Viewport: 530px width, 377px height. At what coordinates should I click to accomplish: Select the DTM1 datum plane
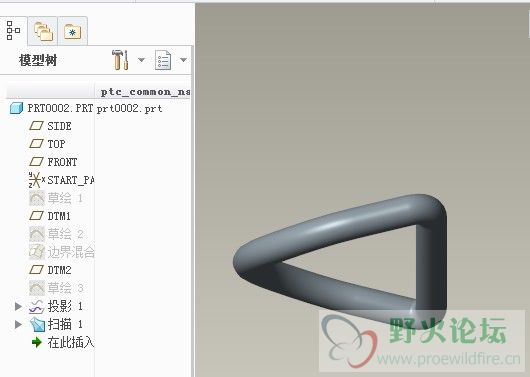(x=50, y=216)
